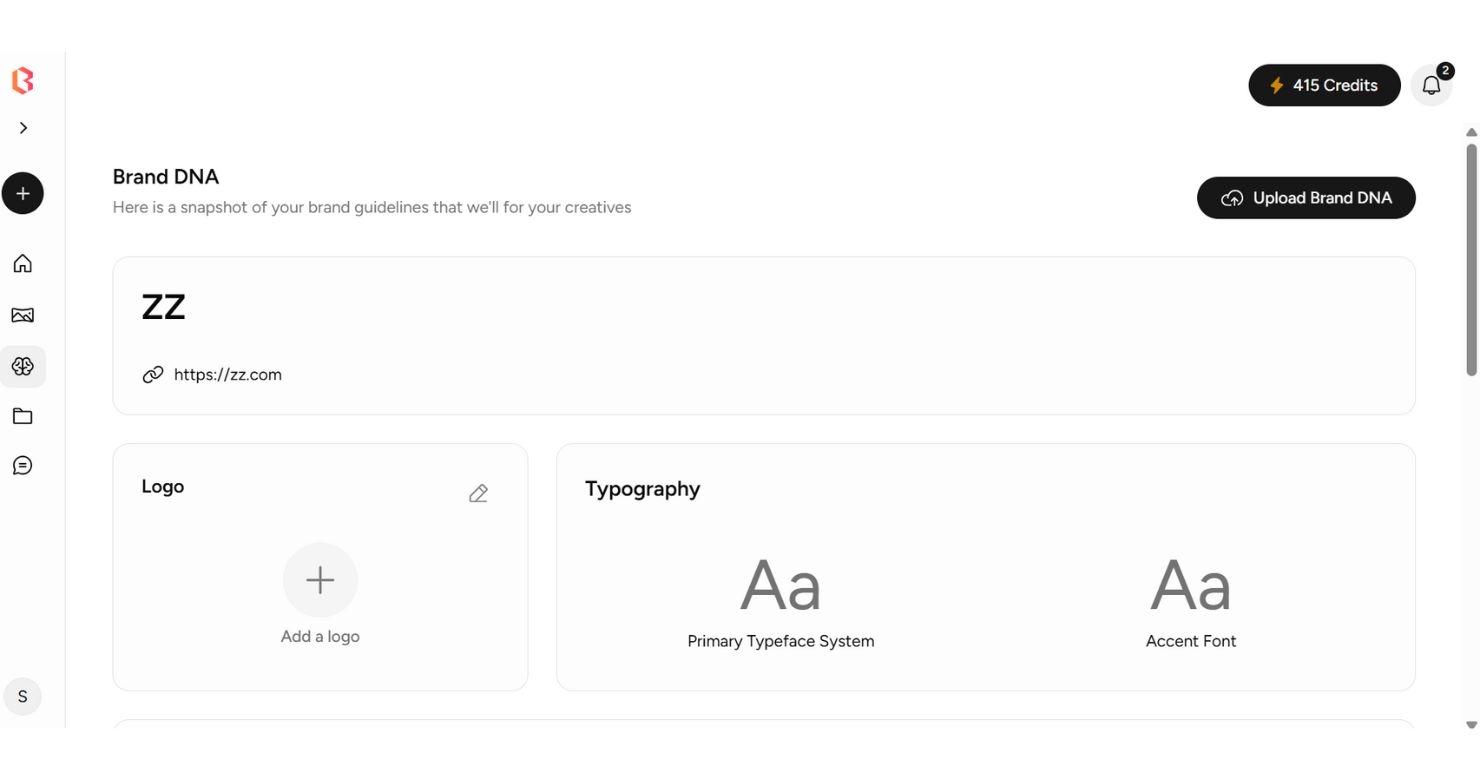Open the Home icon in sidebar
This screenshot has width=1480, height=780.
pos(22,264)
